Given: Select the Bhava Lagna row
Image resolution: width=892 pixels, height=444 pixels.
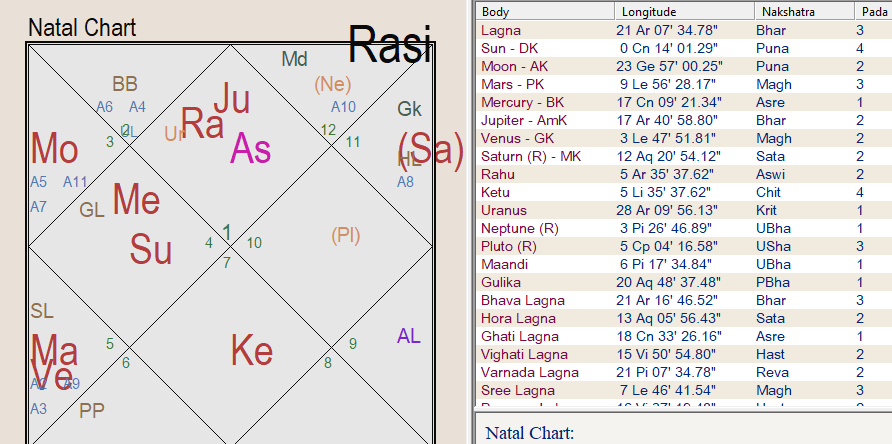Looking at the screenshot, I should 684,300.
